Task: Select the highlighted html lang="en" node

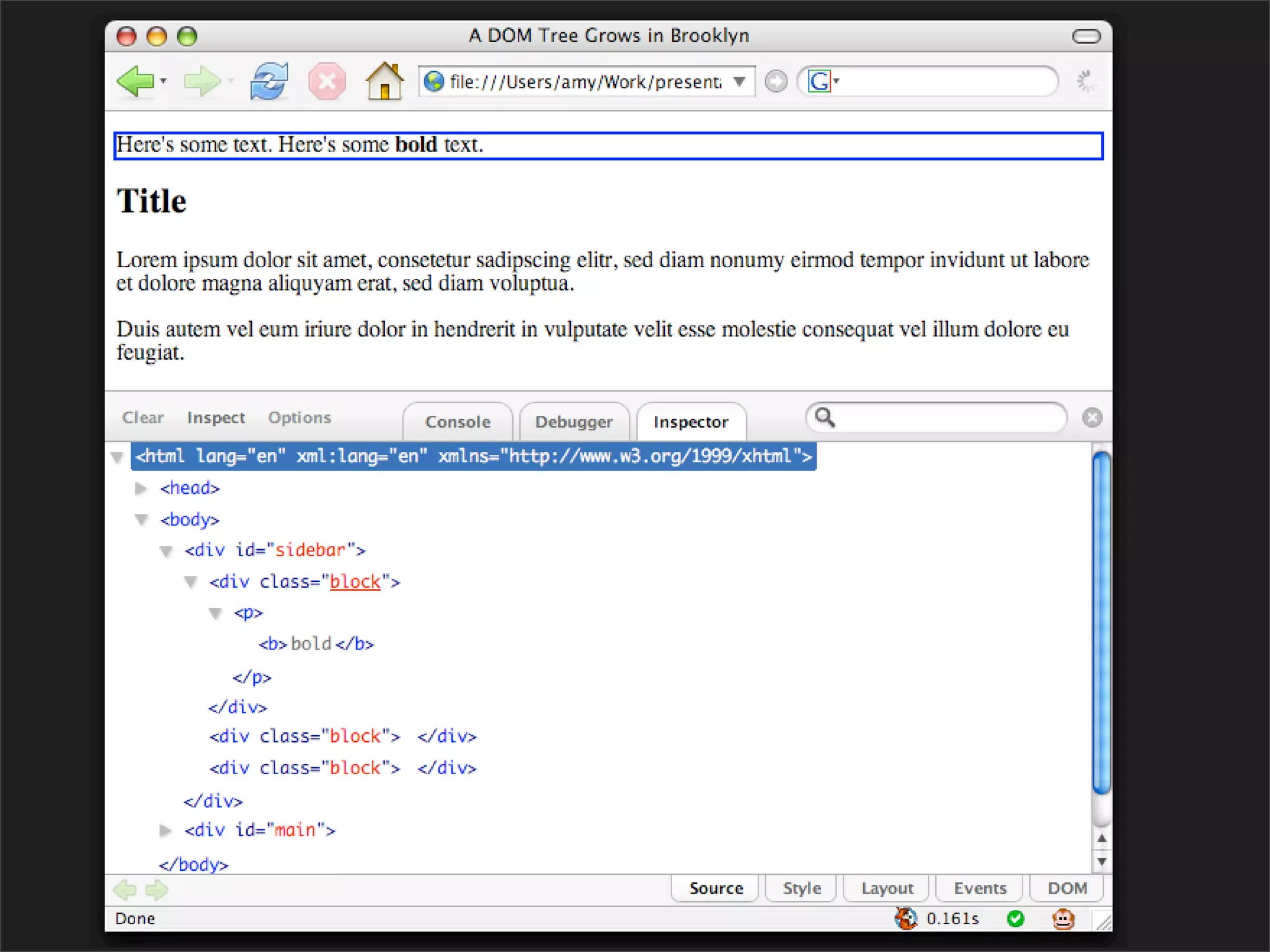Action: (x=473, y=456)
